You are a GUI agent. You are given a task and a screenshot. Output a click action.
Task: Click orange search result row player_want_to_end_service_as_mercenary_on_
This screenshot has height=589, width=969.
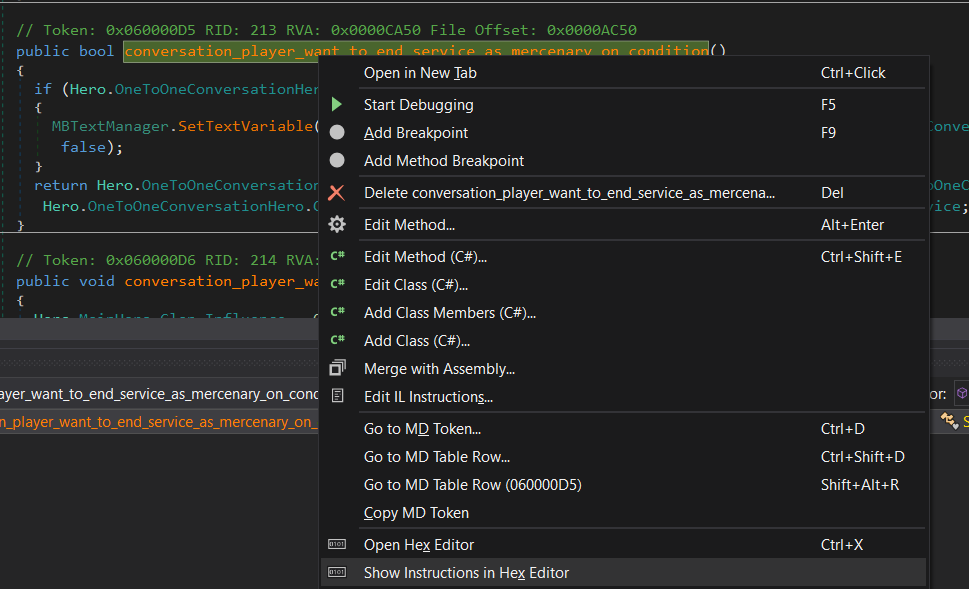(159, 422)
